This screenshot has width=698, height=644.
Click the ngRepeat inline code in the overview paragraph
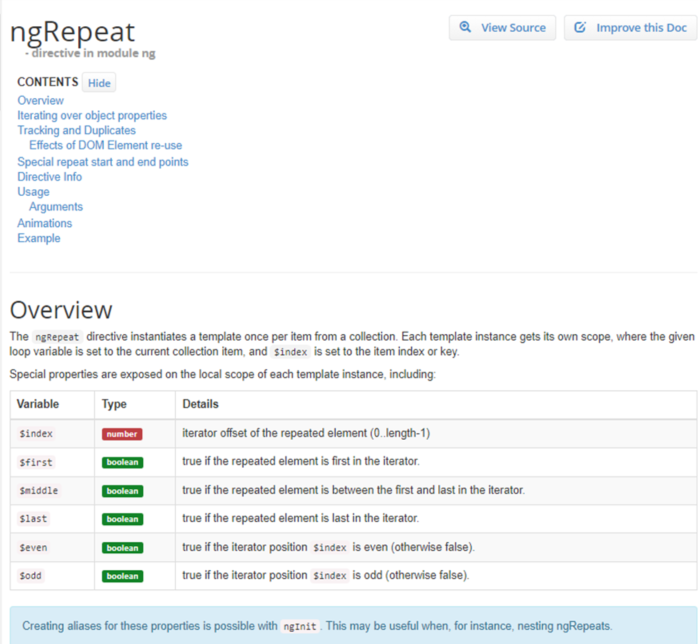pos(57,337)
